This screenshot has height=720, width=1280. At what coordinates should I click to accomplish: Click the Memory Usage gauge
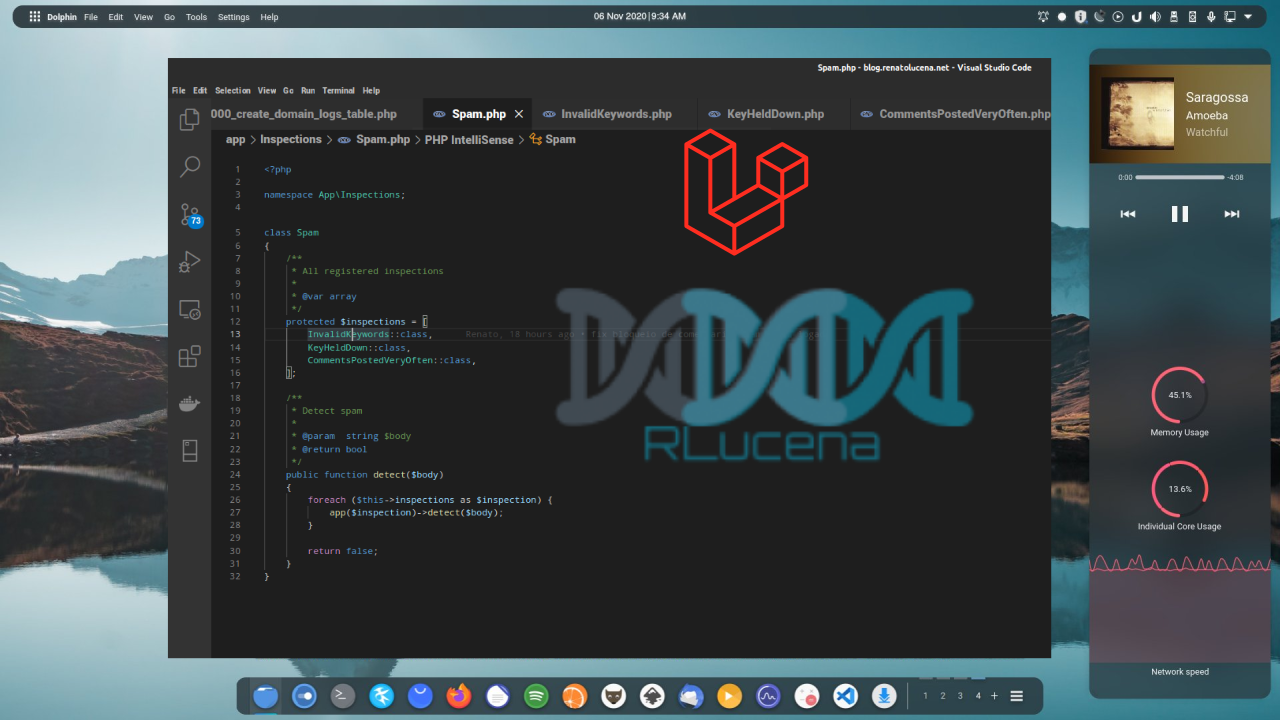click(1180, 395)
